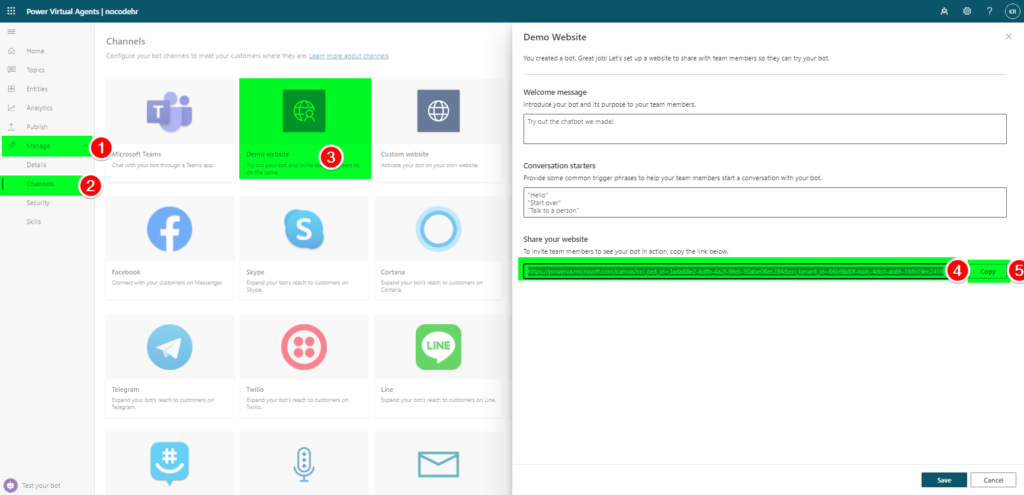Open the Microsoft Teams channel logo

[168, 110]
